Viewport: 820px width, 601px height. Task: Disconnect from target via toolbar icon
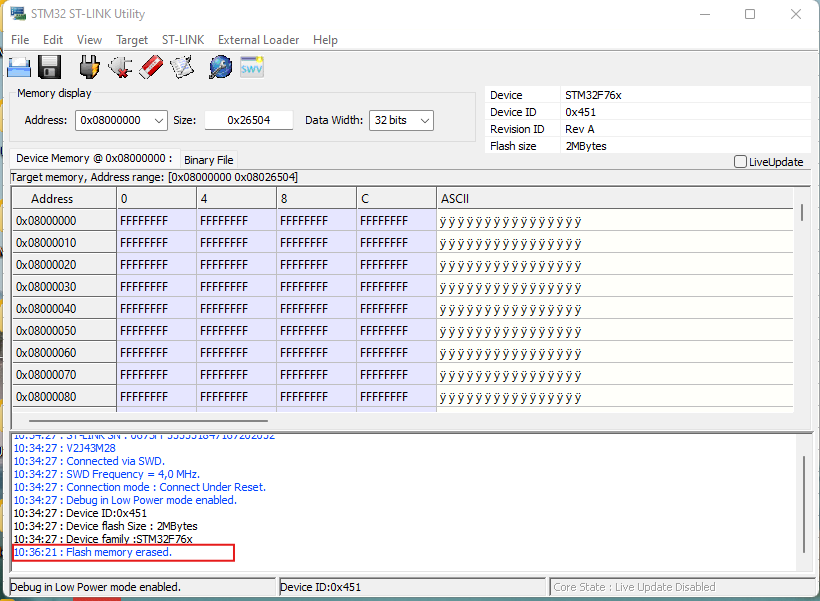(120, 68)
